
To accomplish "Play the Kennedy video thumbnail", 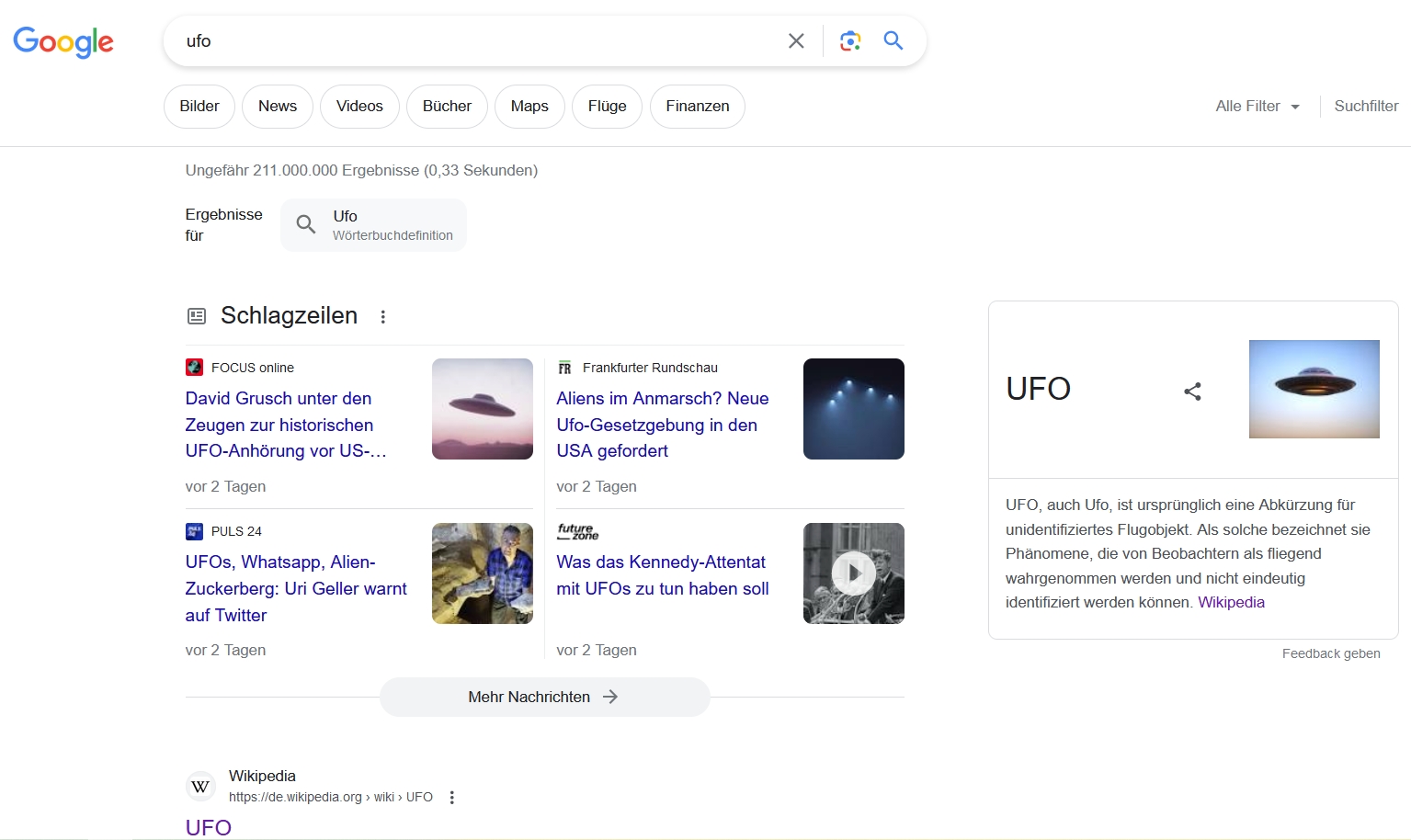I will (x=854, y=573).
